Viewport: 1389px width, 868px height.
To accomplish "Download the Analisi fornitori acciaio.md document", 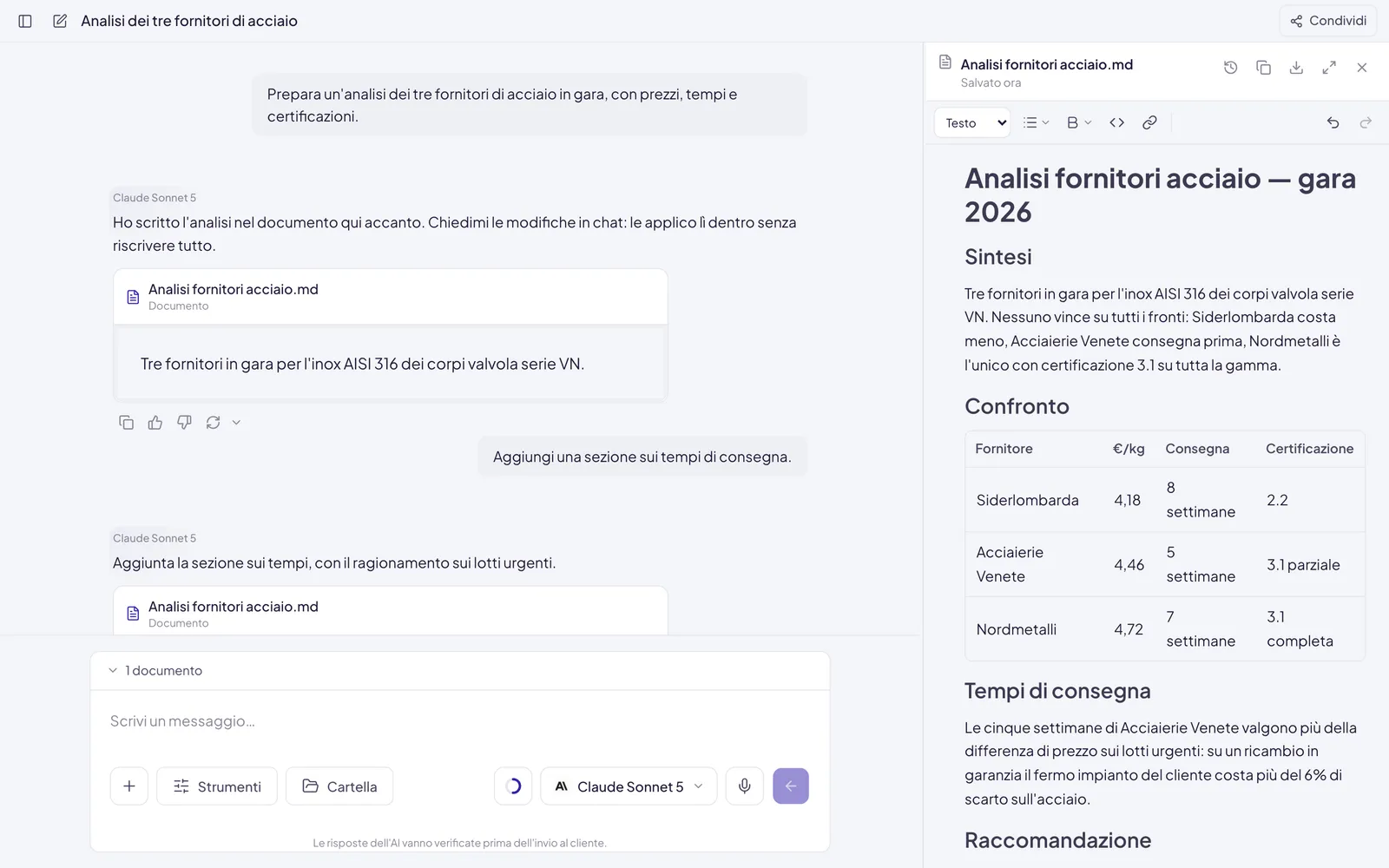I will click(1296, 68).
